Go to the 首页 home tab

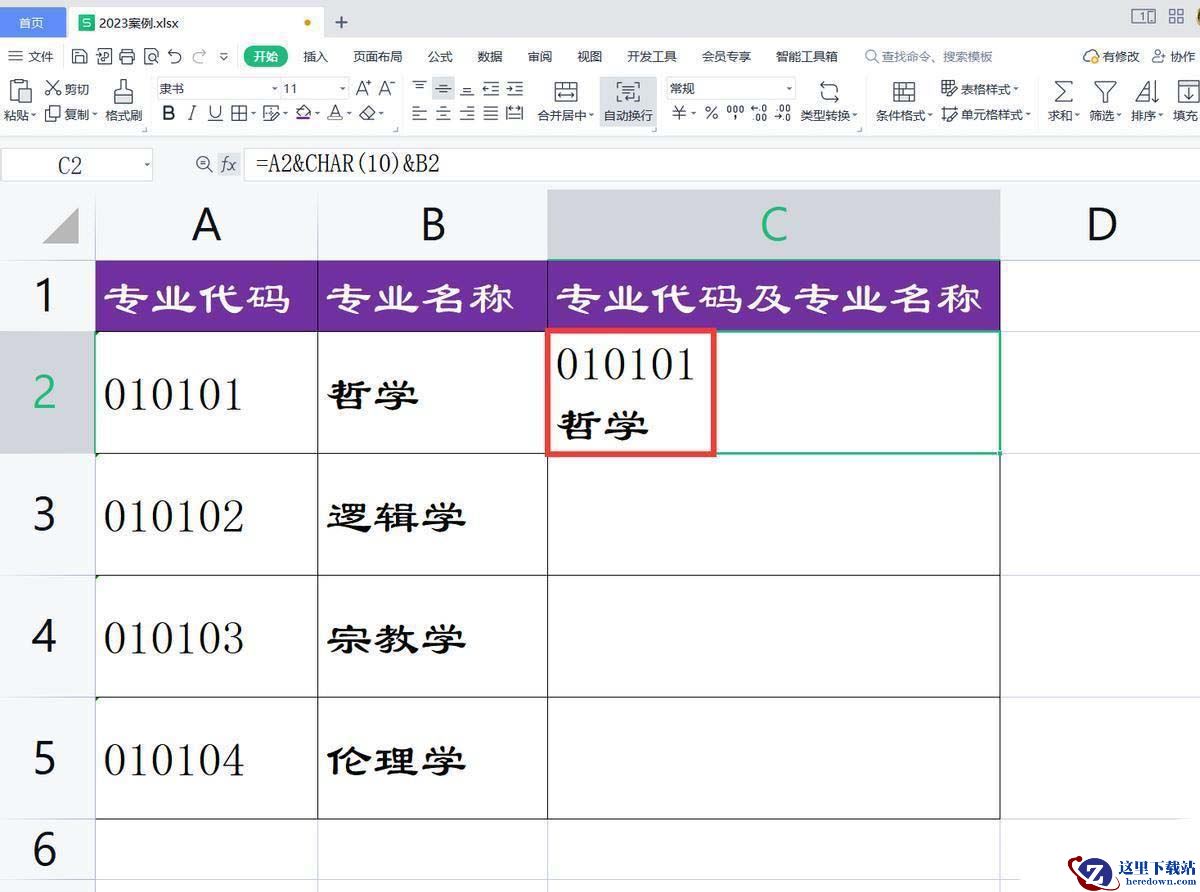pyautogui.click(x=32, y=22)
